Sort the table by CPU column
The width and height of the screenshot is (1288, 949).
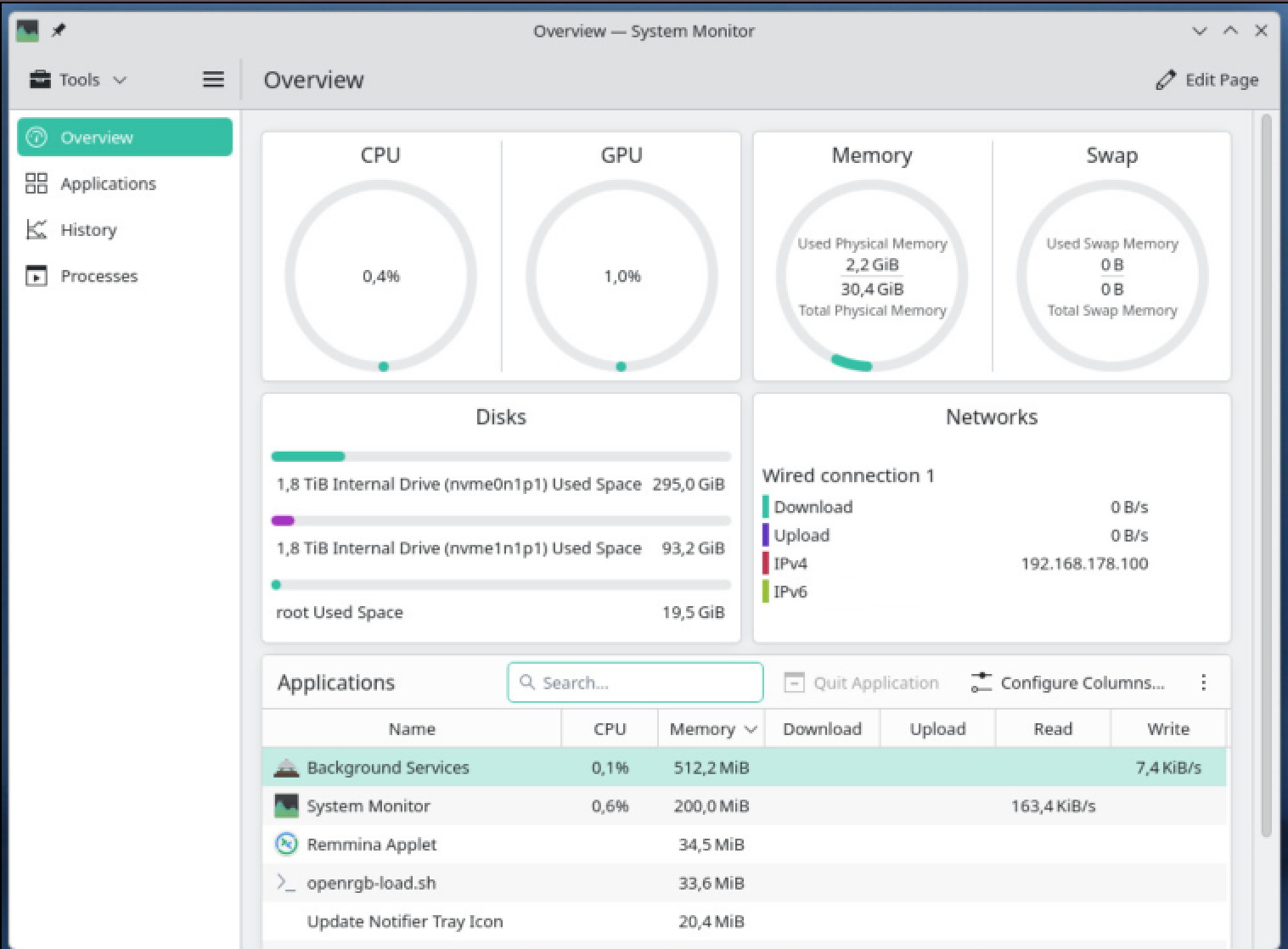tap(610, 729)
